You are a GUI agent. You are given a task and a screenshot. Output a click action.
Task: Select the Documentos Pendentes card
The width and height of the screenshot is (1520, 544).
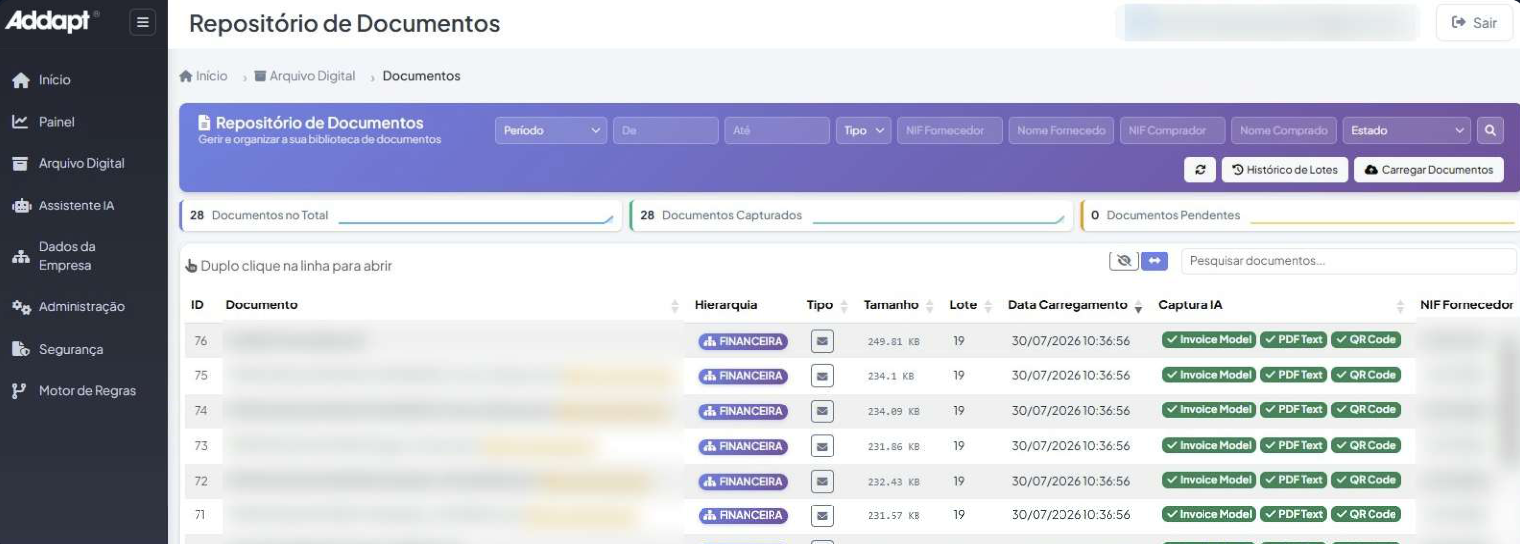1300,215
